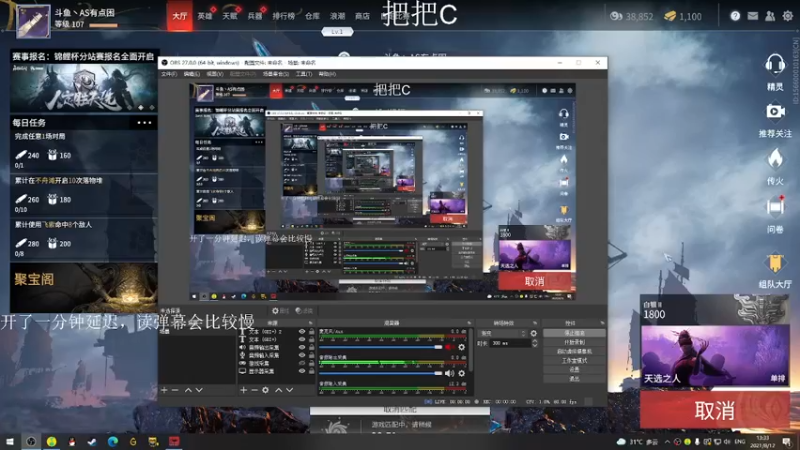Toggle visibility of 音频输出采集 source
This screenshot has height=450, width=800.
click(302, 347)
